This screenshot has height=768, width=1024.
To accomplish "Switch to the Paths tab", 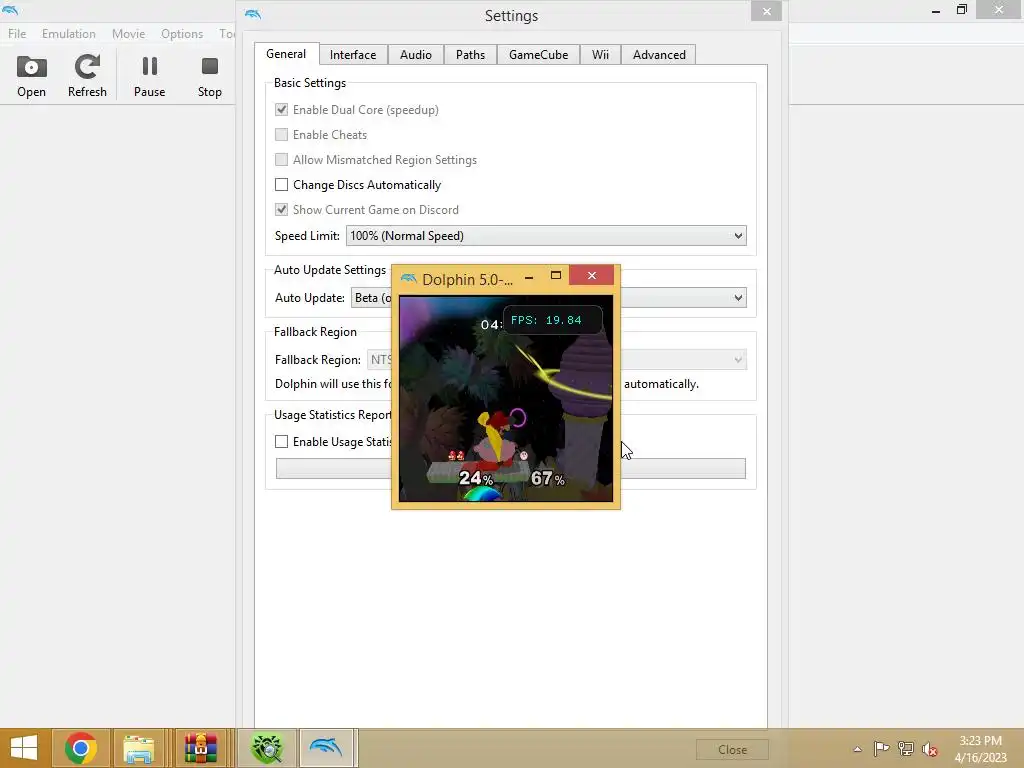I will point(470,55).
